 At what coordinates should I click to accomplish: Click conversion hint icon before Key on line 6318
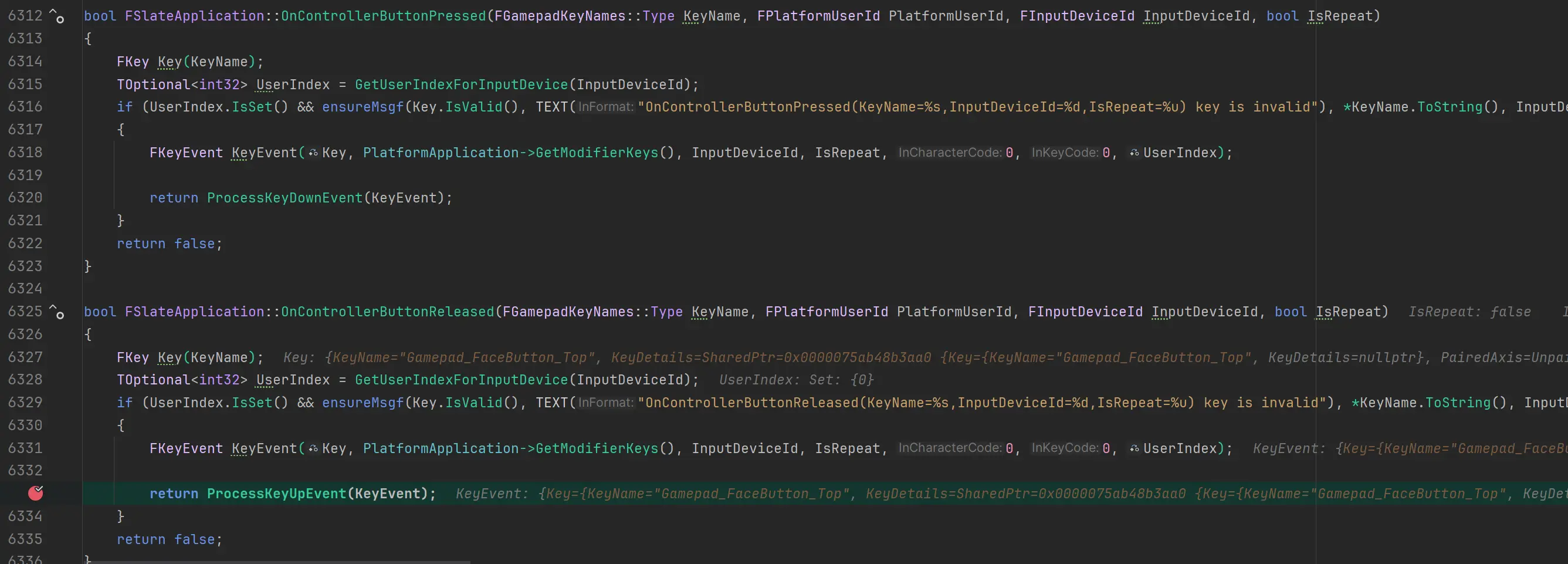[313, 153]
